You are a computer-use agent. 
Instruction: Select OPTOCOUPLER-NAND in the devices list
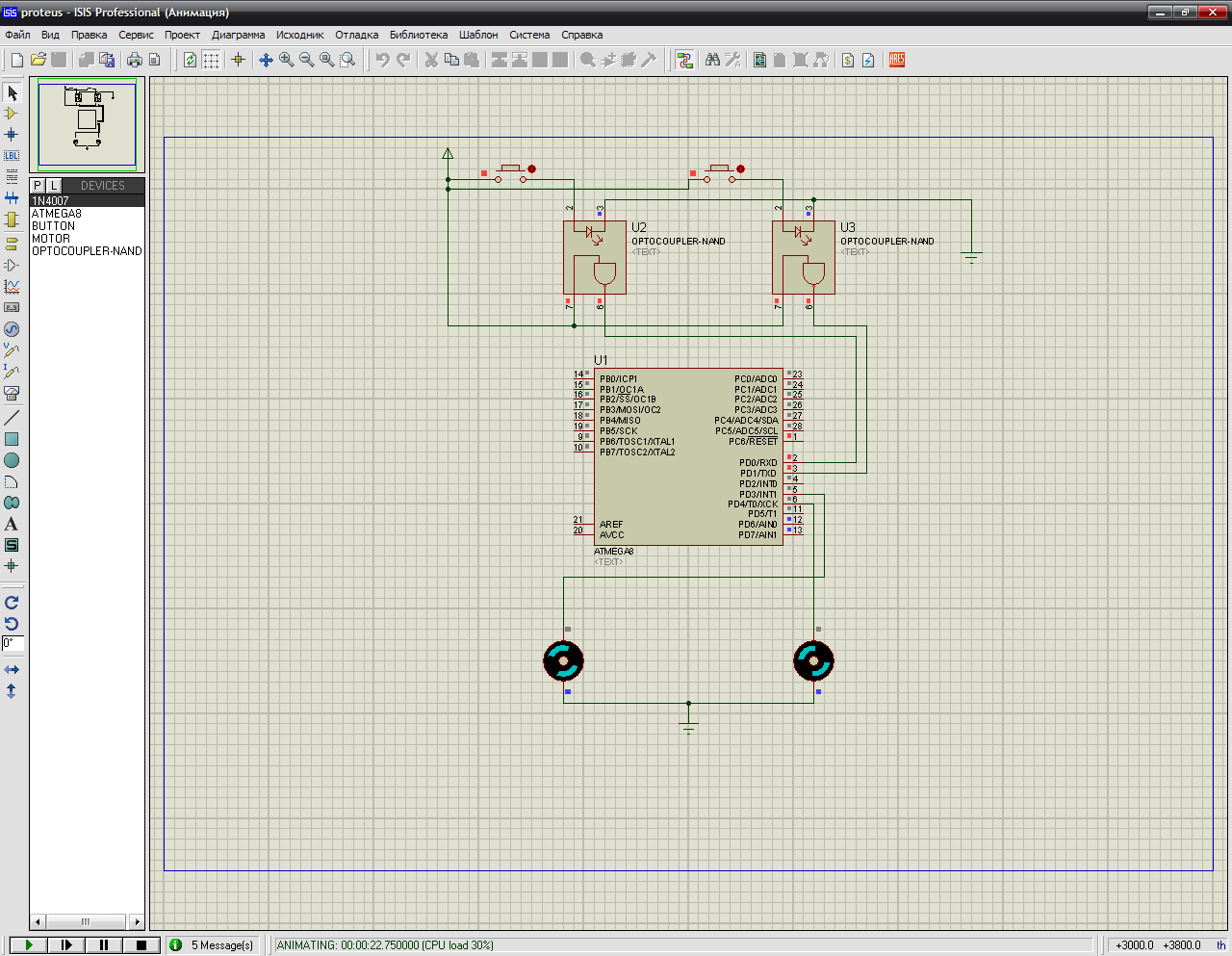click(x=87, y=251)
